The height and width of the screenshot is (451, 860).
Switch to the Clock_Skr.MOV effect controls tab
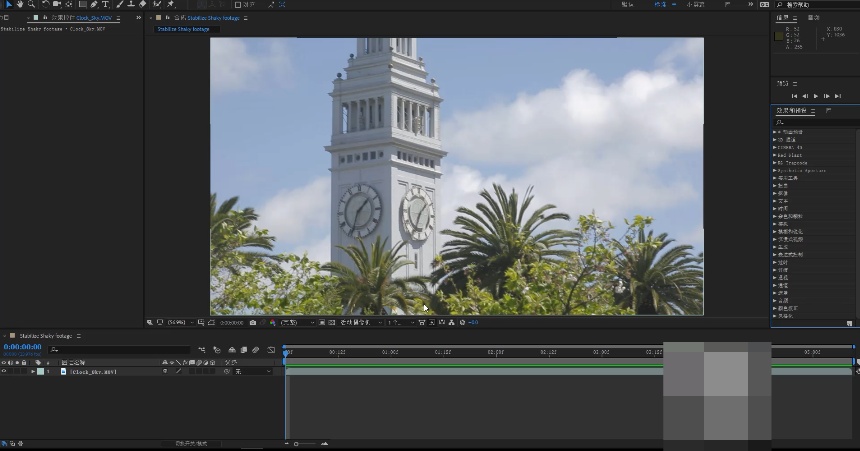pyautogui.click(x=87, y=18)
